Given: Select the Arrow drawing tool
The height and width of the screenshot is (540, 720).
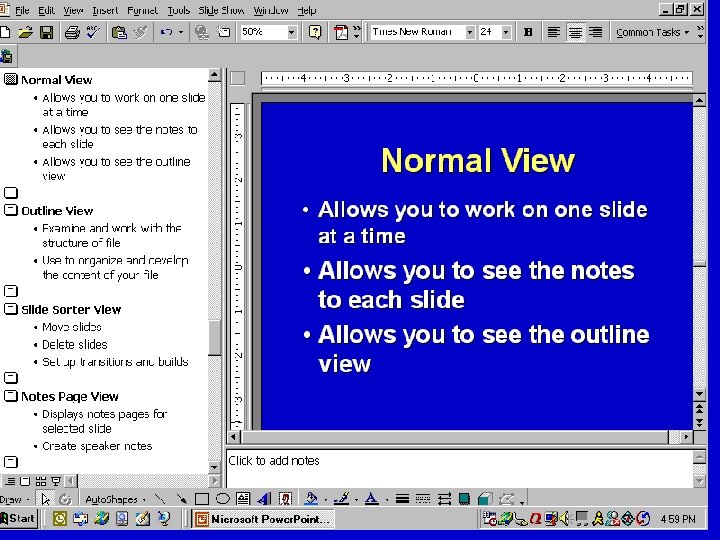Looking at the screenshot, I should [x=181, y=499].
